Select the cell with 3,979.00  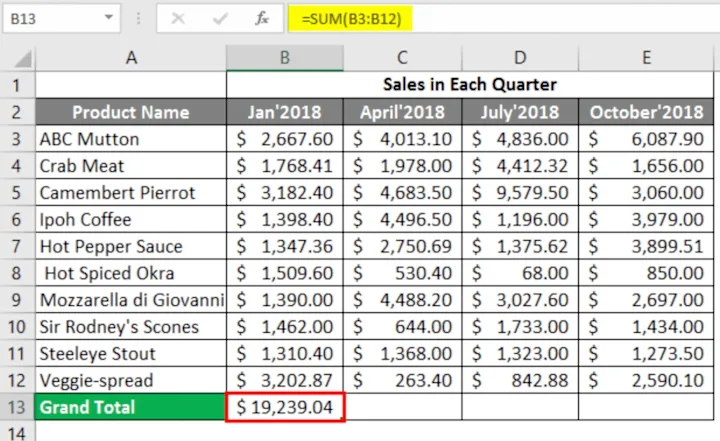(646, 220)
